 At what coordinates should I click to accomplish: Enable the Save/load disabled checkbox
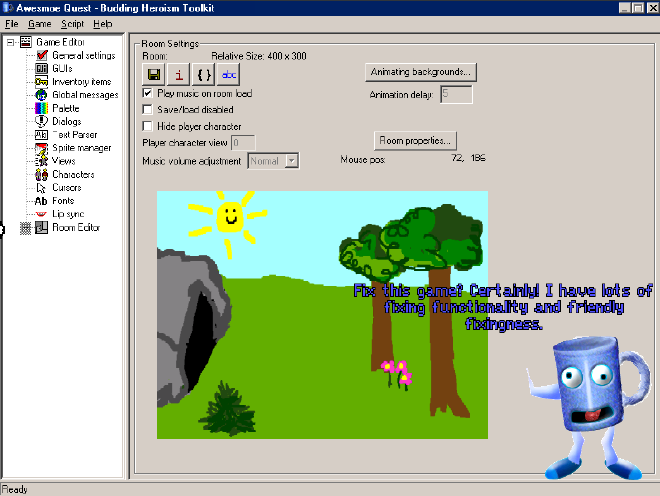[x=148, y=109]
